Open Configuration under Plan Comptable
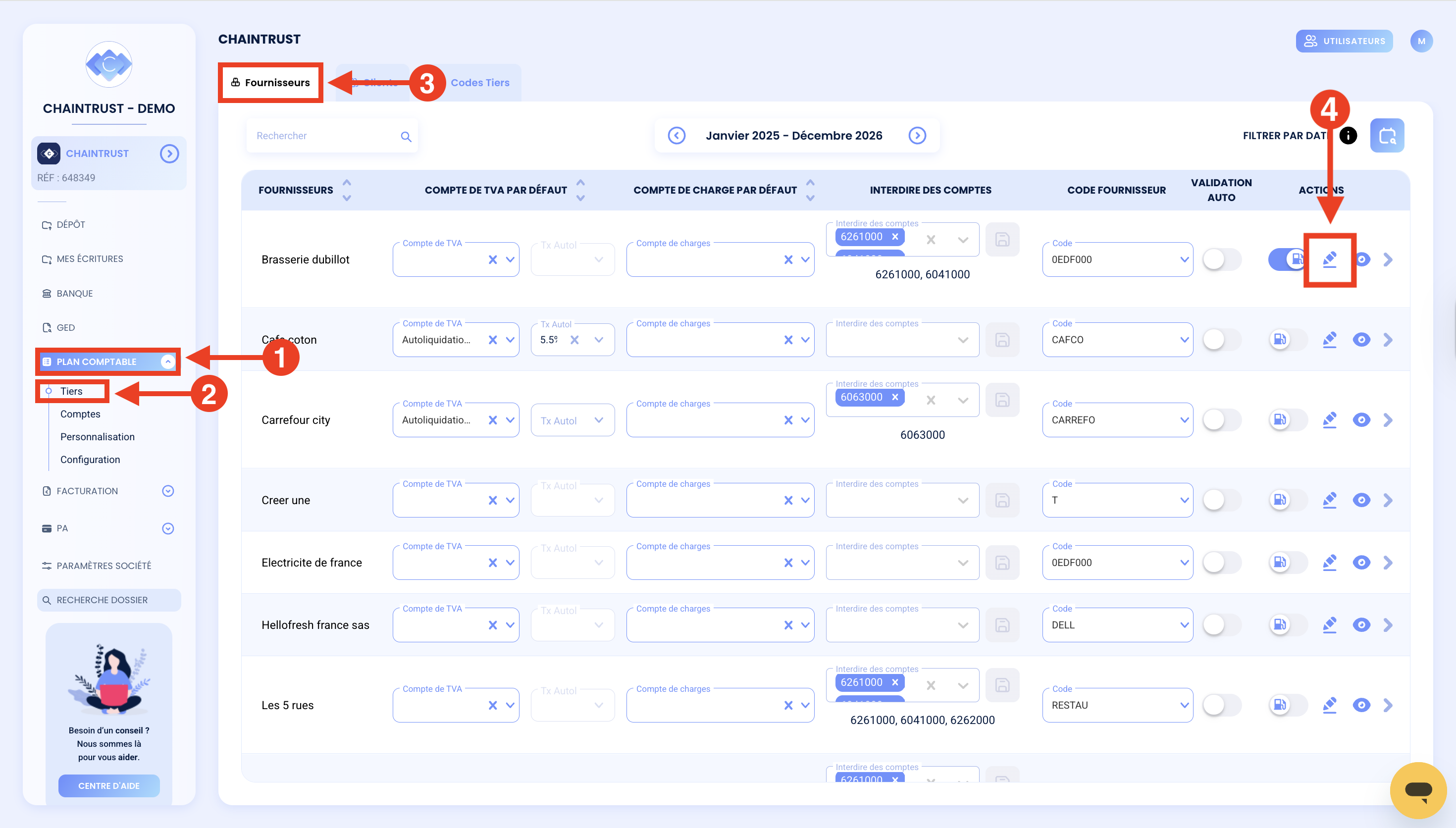The width and height of the screenshot is (1456, 828). [x=90, y=460]
